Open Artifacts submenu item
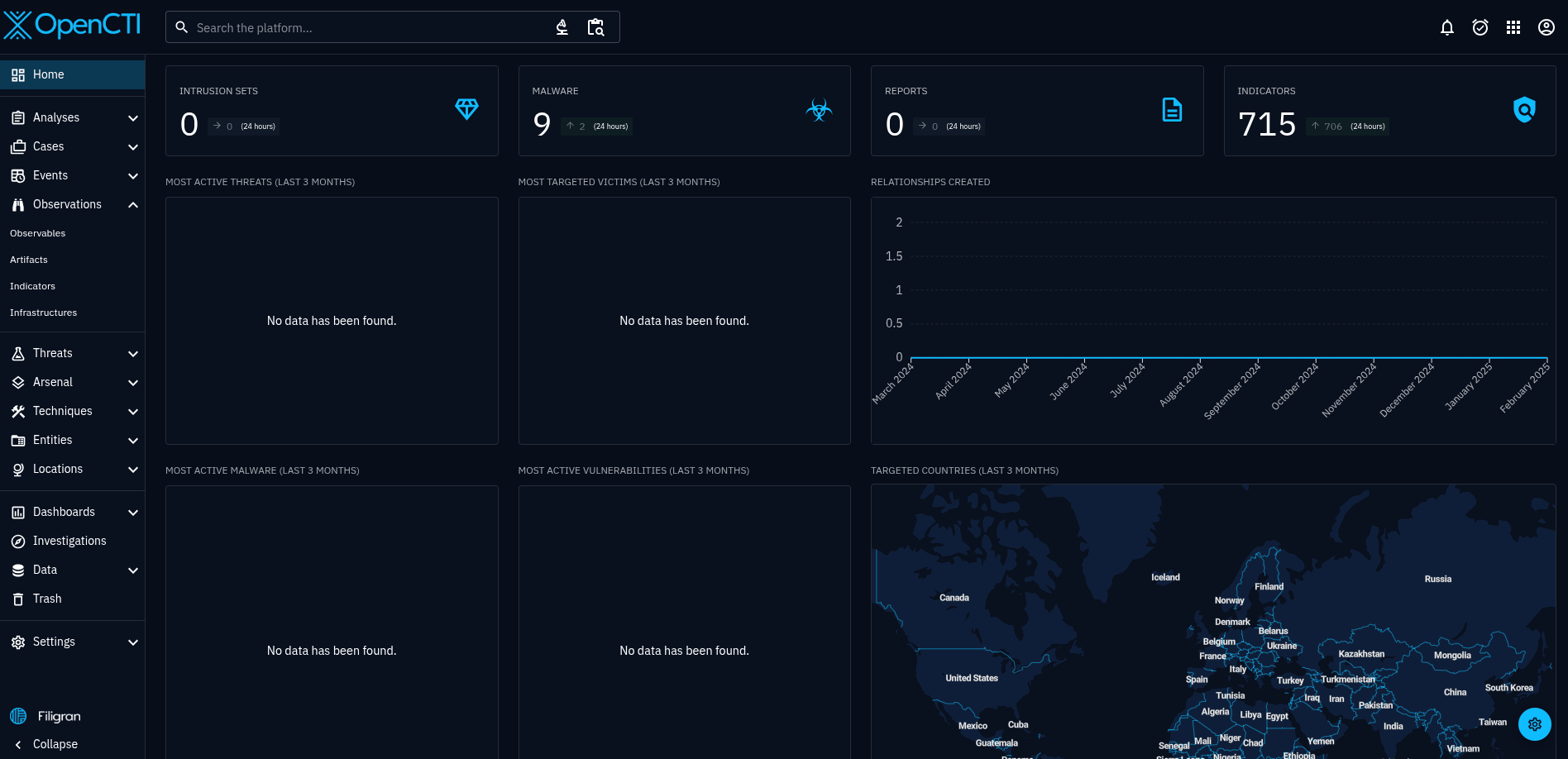The height and width of the screenshot is (759, 1568). pos(72,260)
